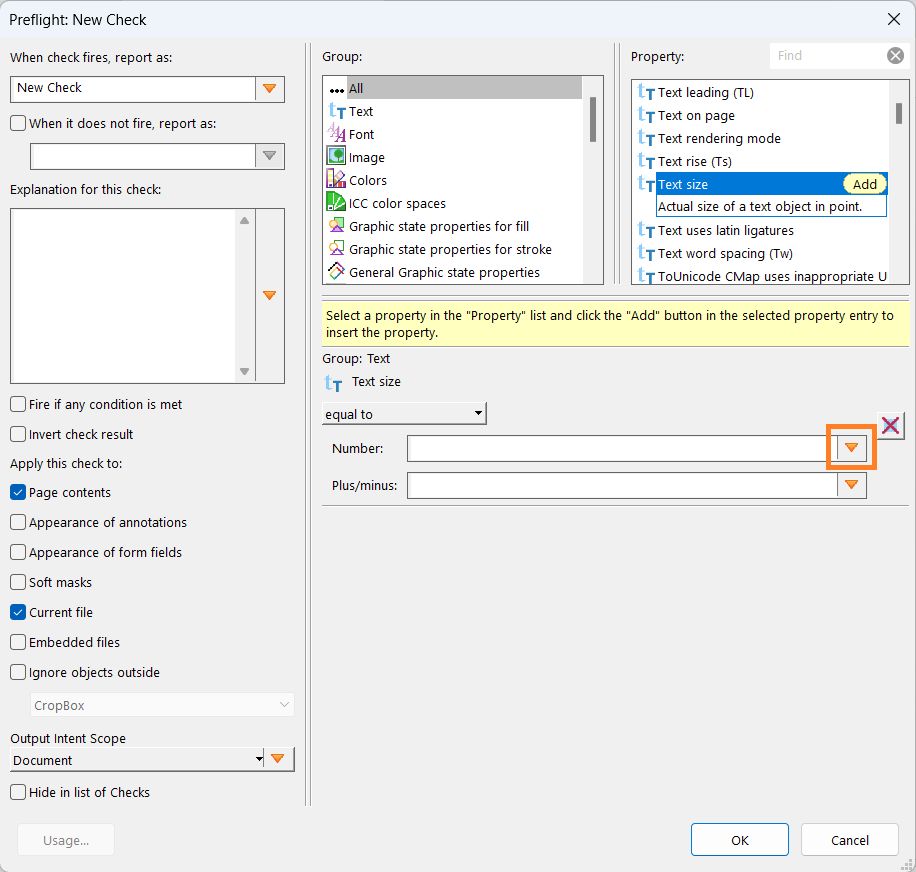
Task: Open the New Check report-as dropdown arrow
Action: tap(269, 89)
